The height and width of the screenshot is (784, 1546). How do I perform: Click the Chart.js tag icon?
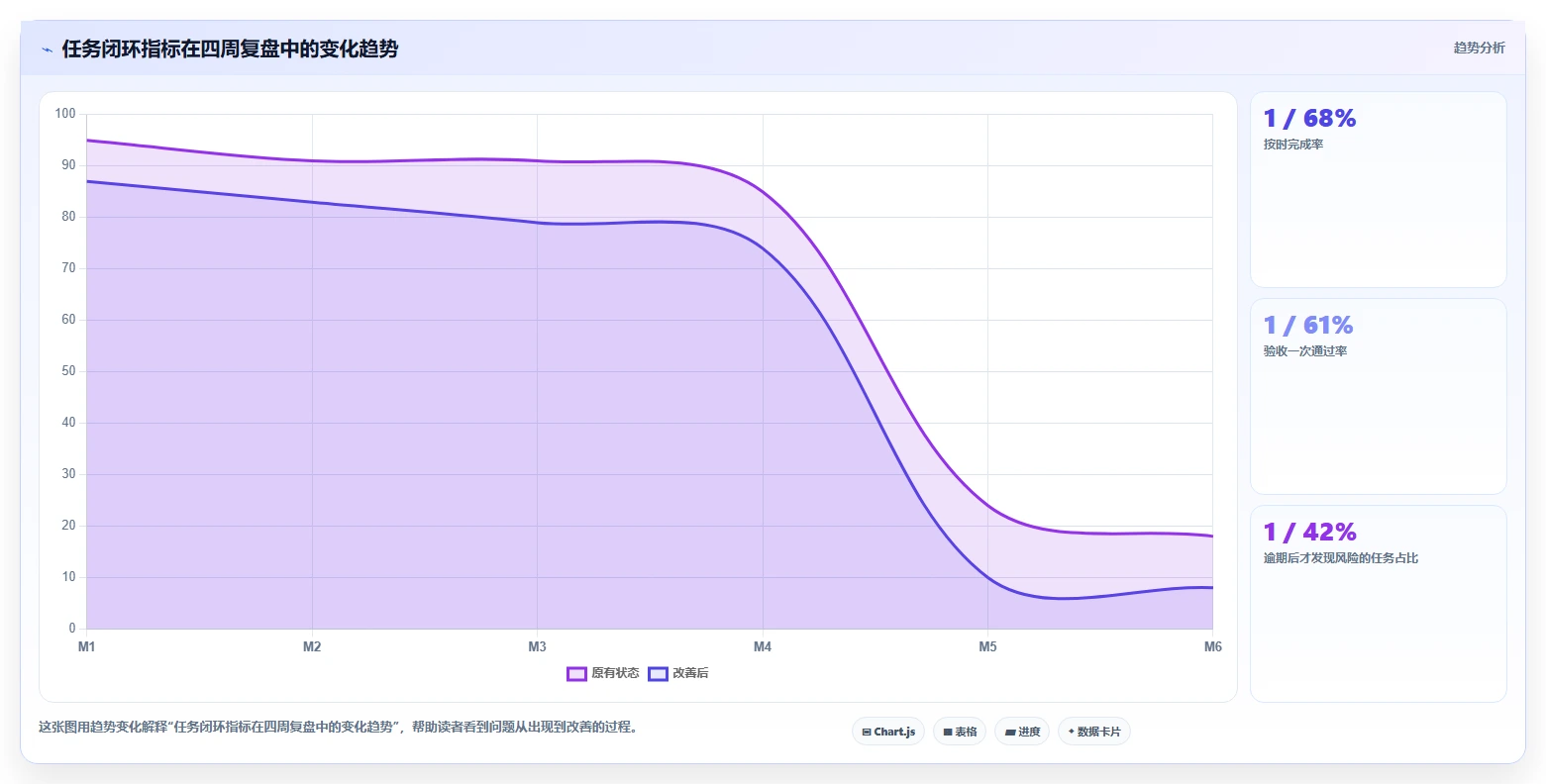[x=867, y=733]
